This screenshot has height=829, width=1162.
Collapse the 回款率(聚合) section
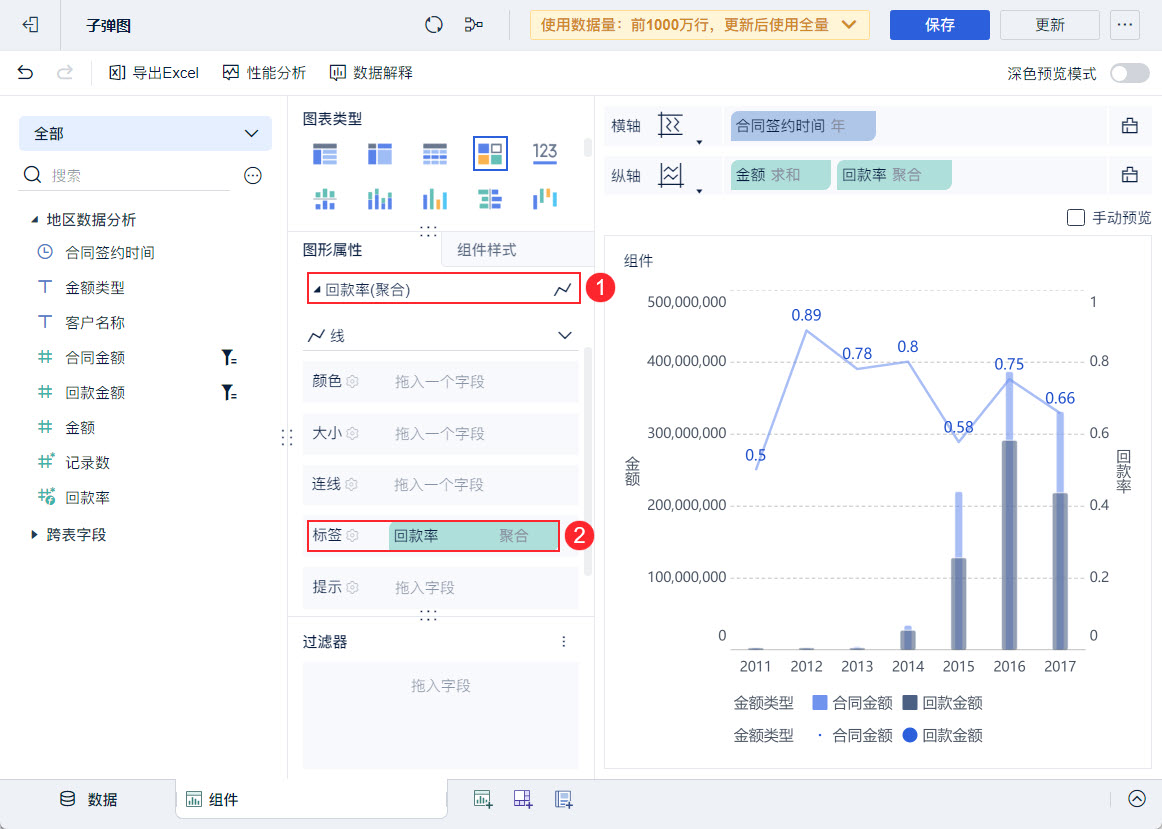(317, 290)
